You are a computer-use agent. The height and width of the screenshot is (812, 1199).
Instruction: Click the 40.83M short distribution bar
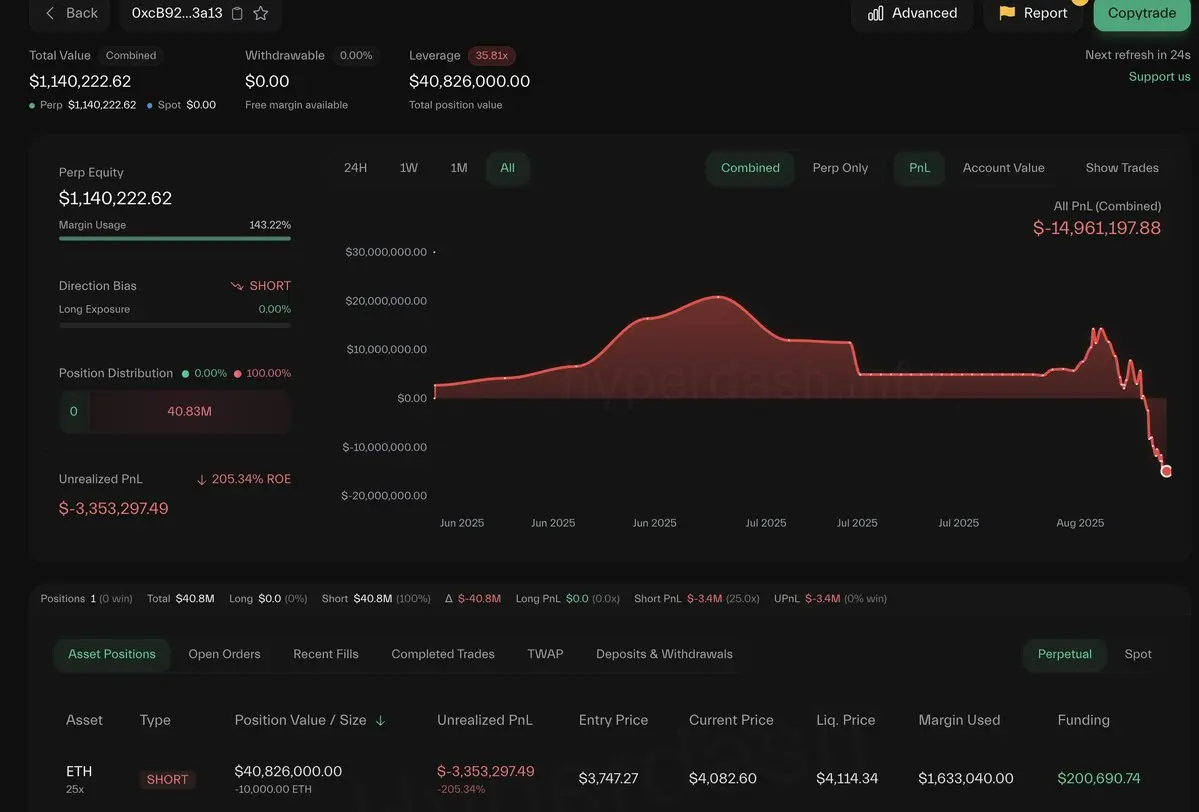[x=190, y=411]
